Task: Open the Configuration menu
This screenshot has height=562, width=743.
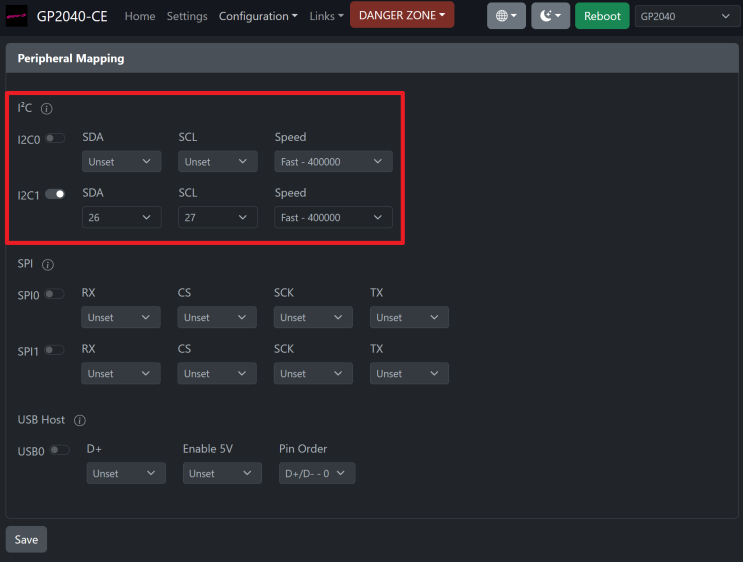Action: (257, 16)
